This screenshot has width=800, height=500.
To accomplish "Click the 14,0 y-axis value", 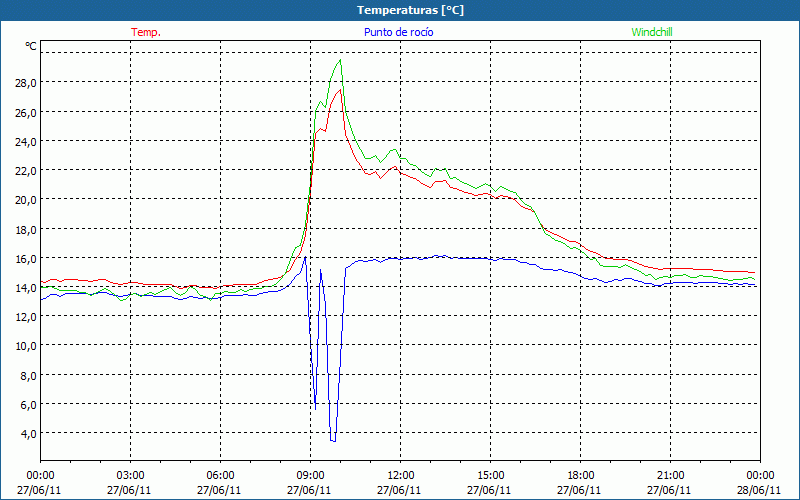I will tap(26, 288).
